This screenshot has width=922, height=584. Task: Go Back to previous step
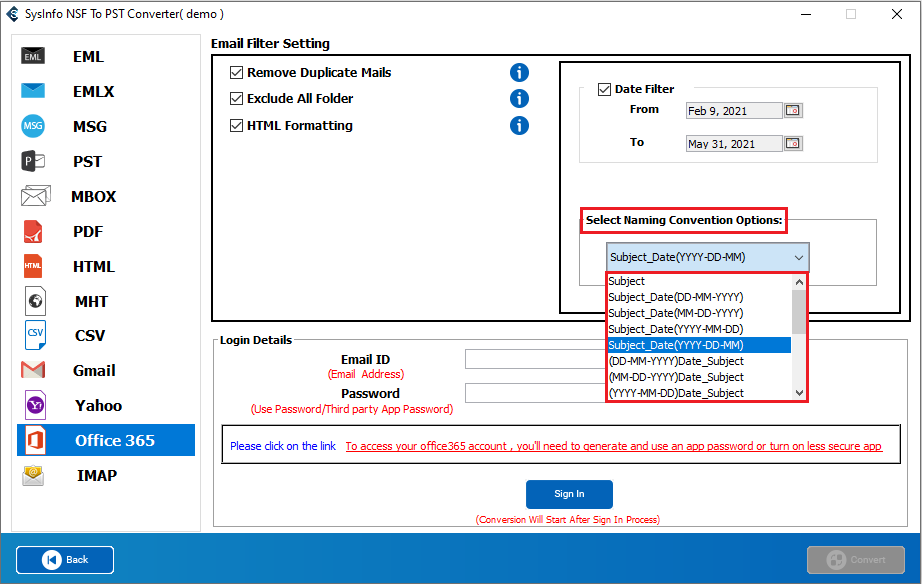[x=65, y=559]
